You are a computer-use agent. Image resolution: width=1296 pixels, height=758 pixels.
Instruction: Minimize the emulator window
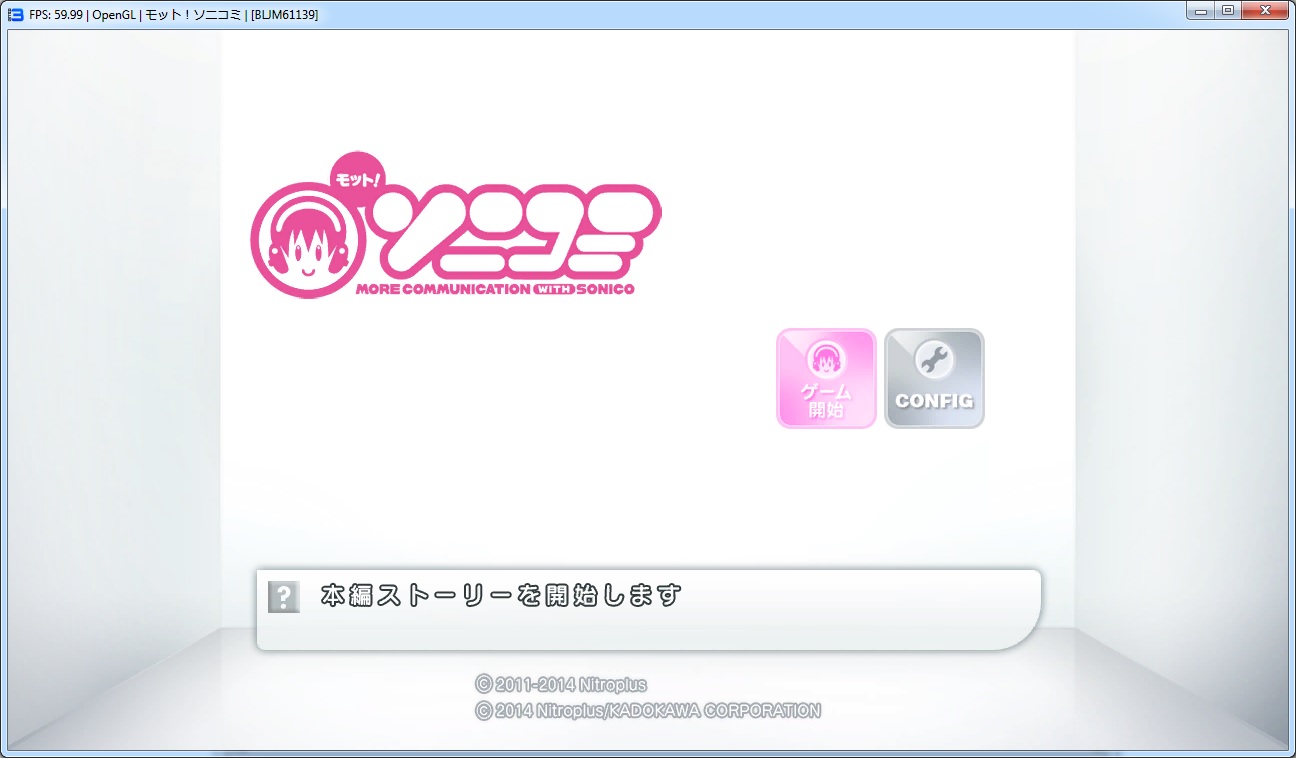[x=1201, y=11]
